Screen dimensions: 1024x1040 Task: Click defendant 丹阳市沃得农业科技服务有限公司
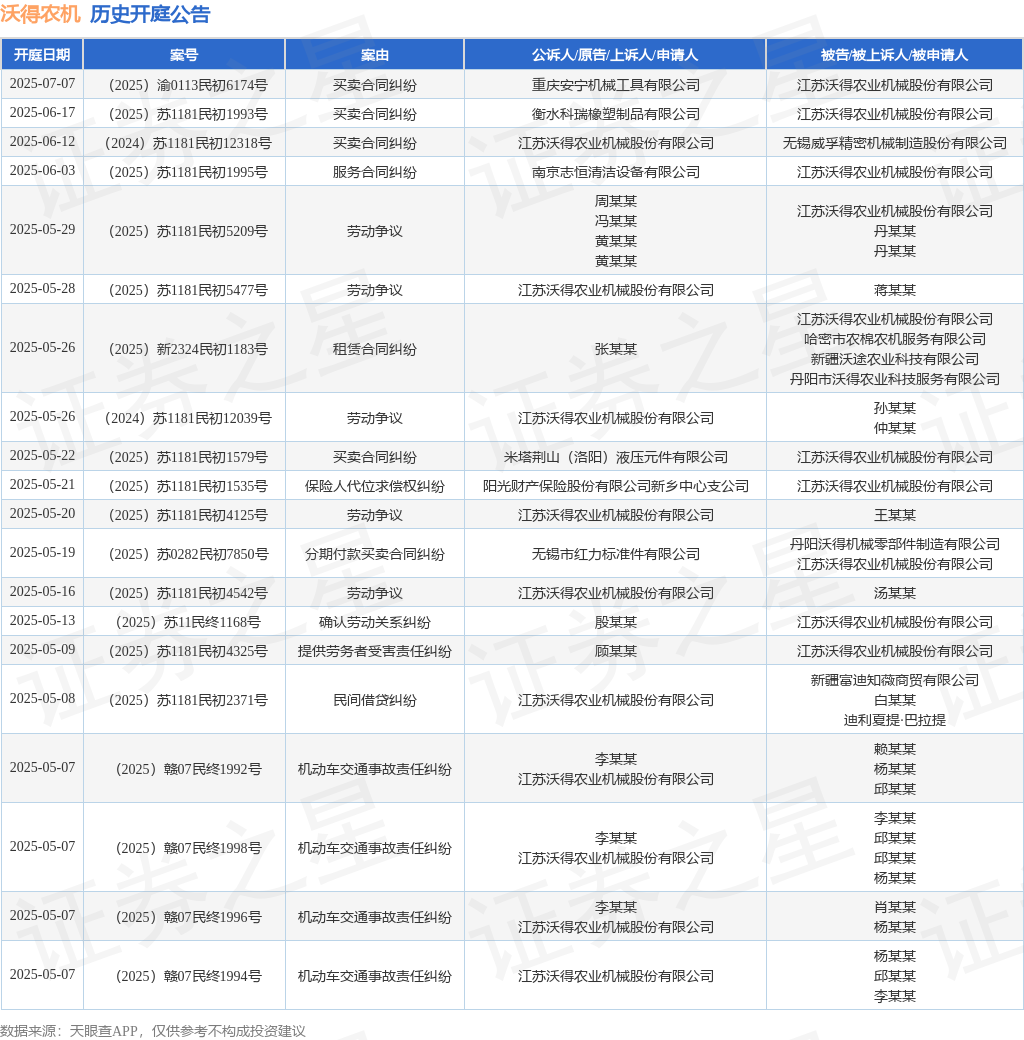tap(895, 379)
